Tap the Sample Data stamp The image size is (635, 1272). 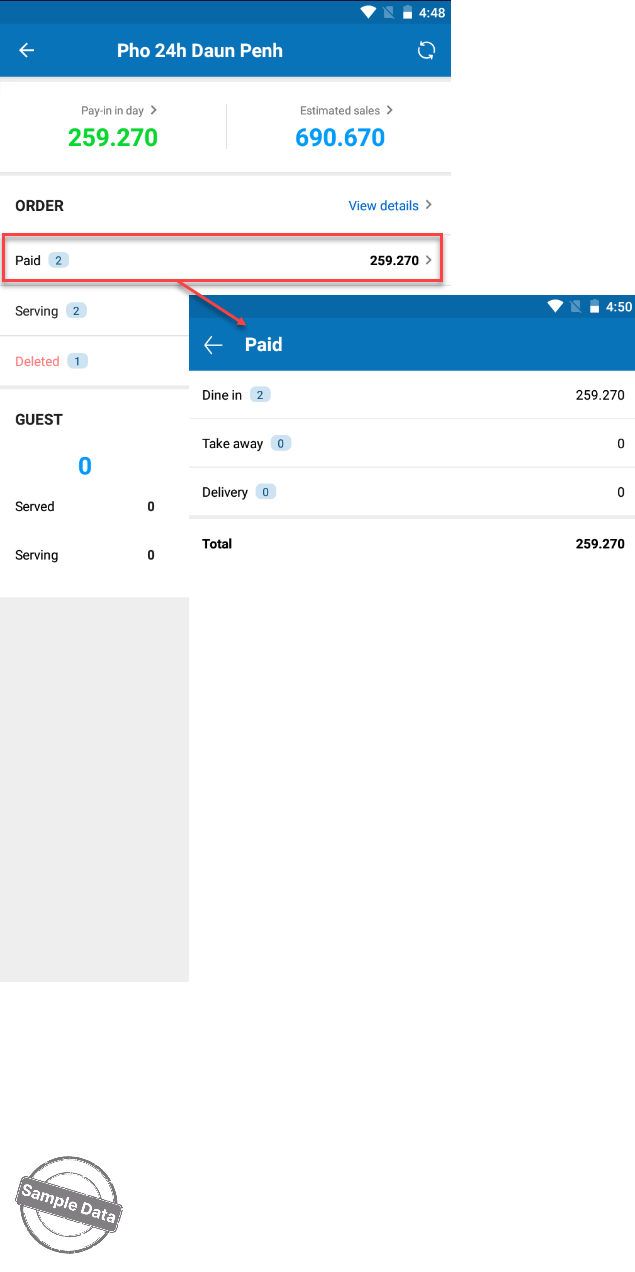pyautogui.click(x=70, y=1205)
